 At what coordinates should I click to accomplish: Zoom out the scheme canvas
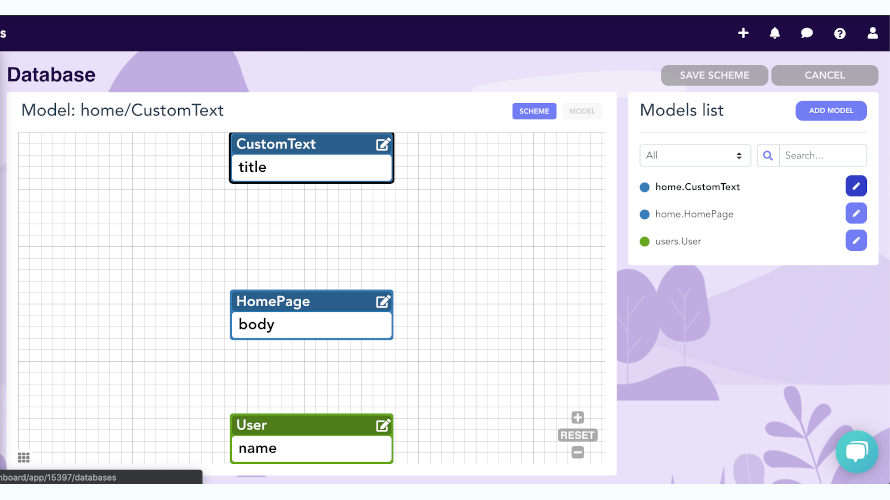(578, 452)
